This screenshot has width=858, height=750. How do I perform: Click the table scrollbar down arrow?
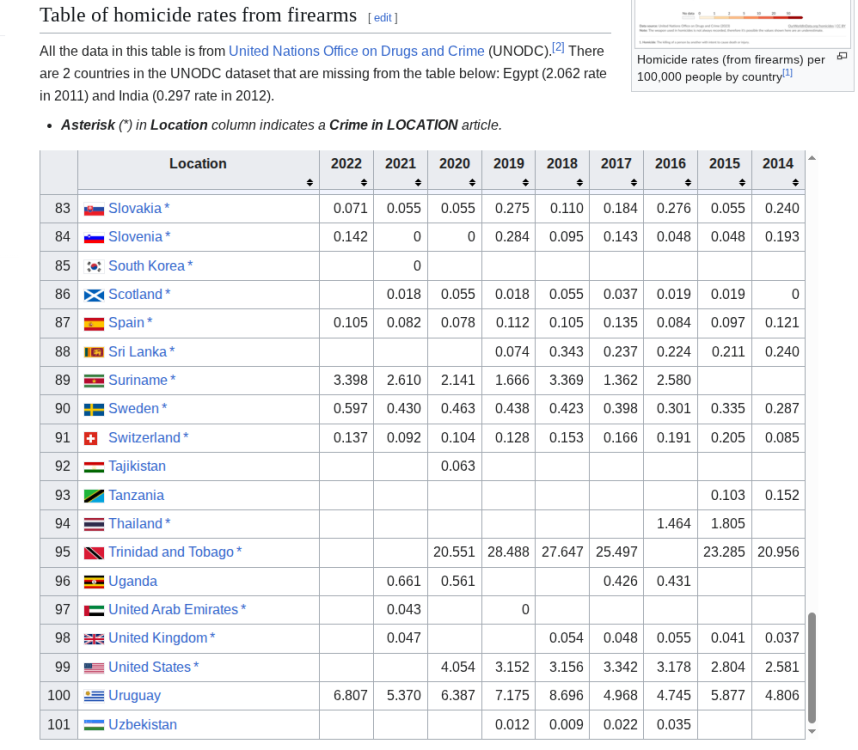(x=812, y=731)
